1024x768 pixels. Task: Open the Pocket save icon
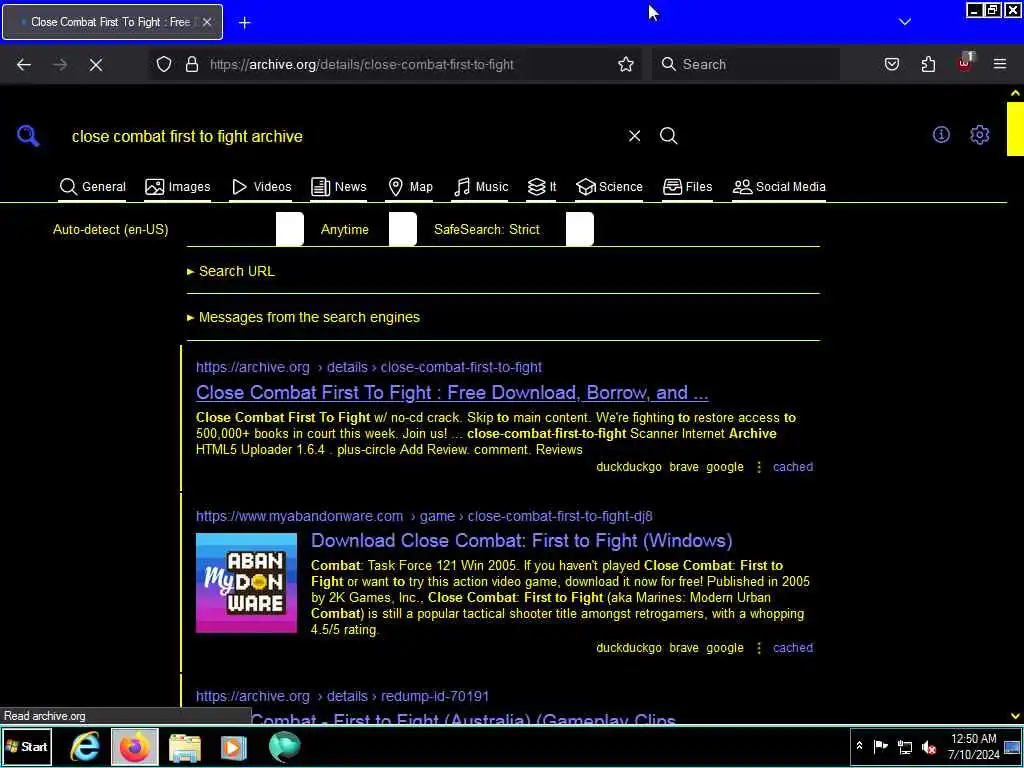[891, 64]
